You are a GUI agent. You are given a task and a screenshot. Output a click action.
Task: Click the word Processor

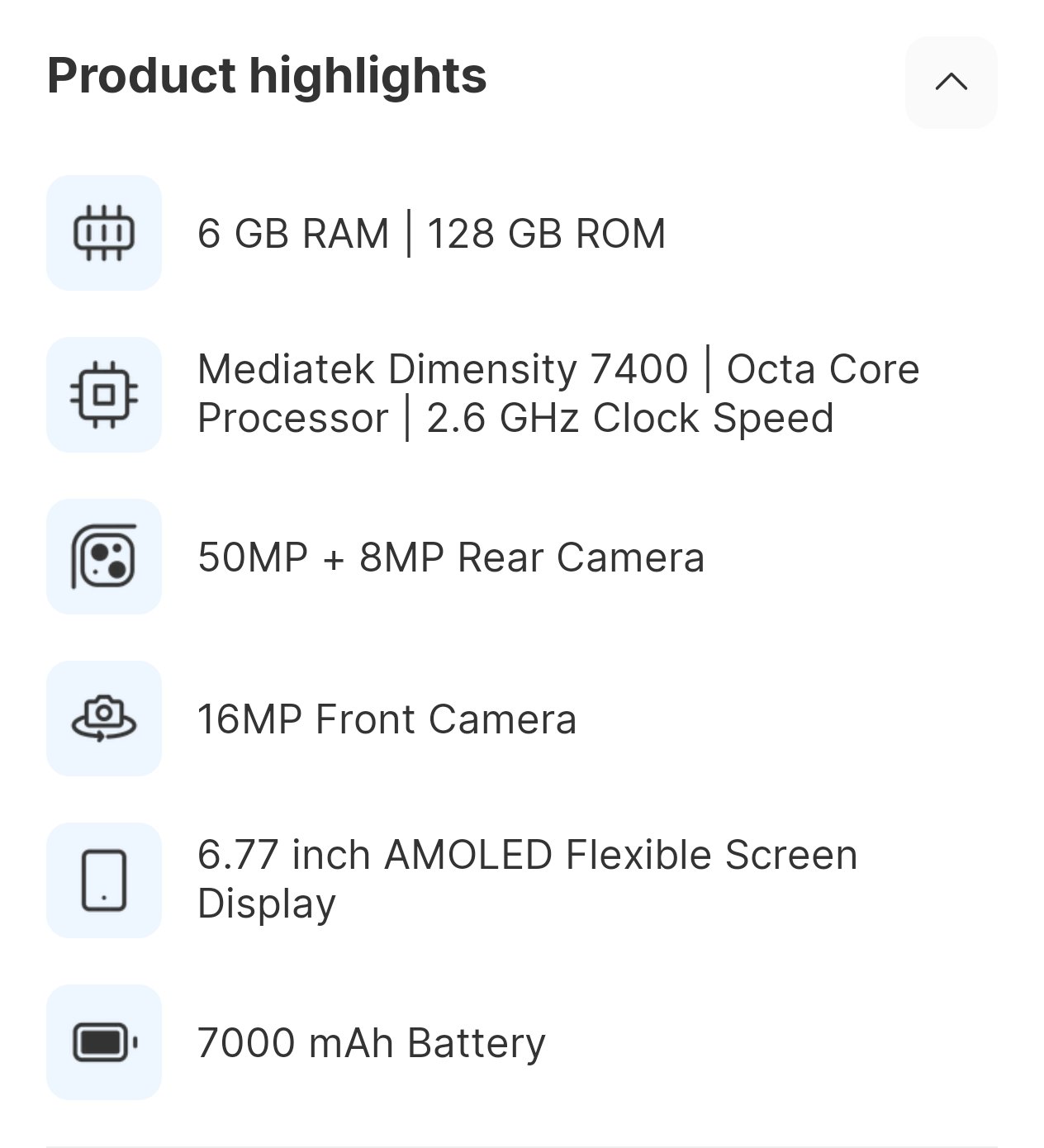coord(292,418)
